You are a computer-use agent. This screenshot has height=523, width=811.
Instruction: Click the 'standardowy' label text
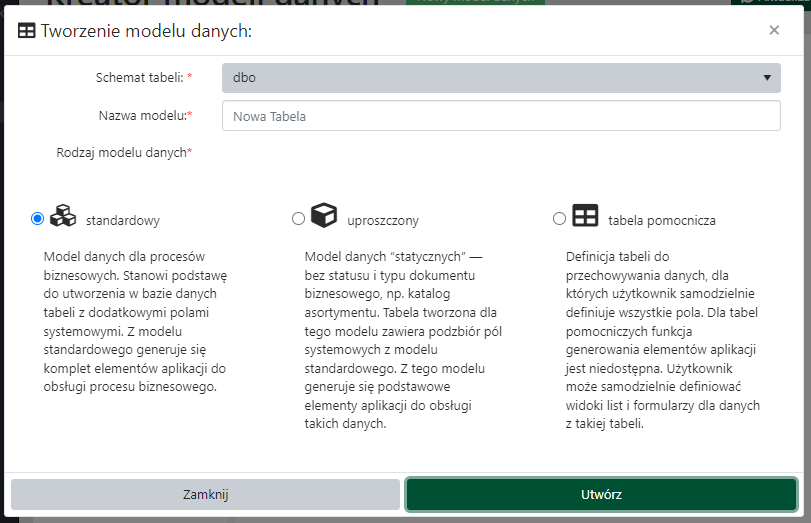(123, 221)
